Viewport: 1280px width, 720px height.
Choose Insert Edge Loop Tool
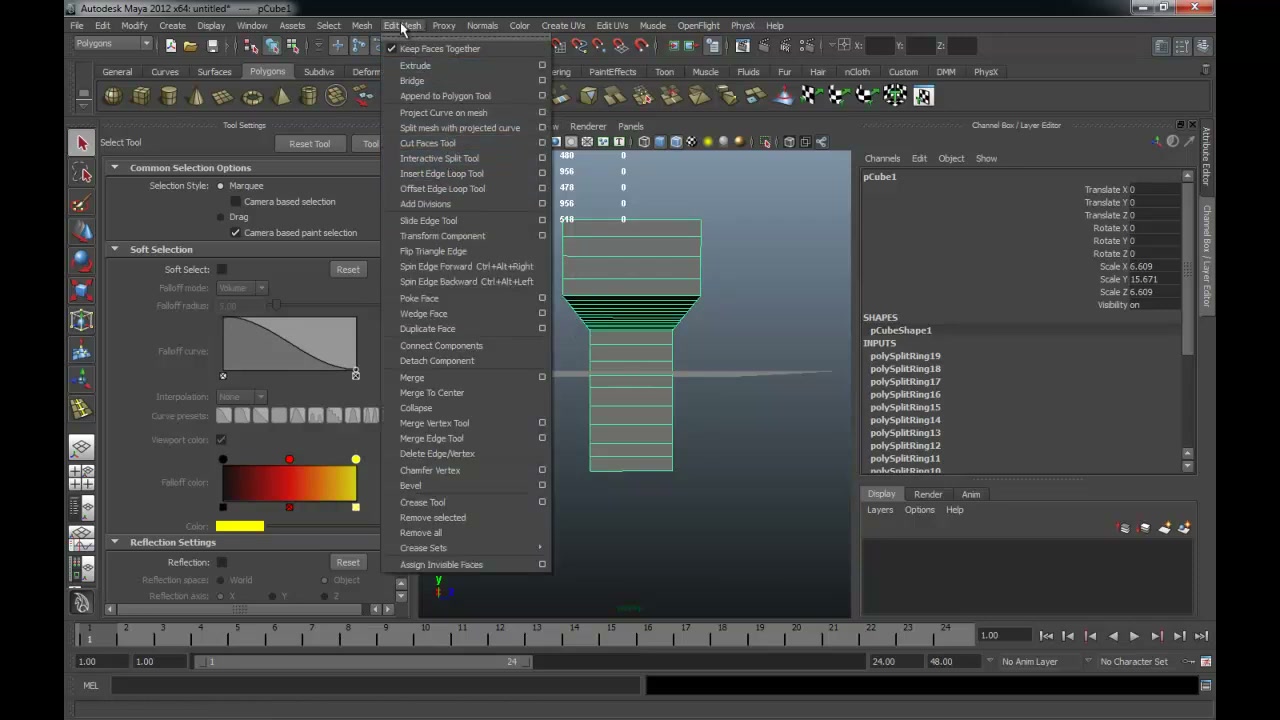click(441, 174)
